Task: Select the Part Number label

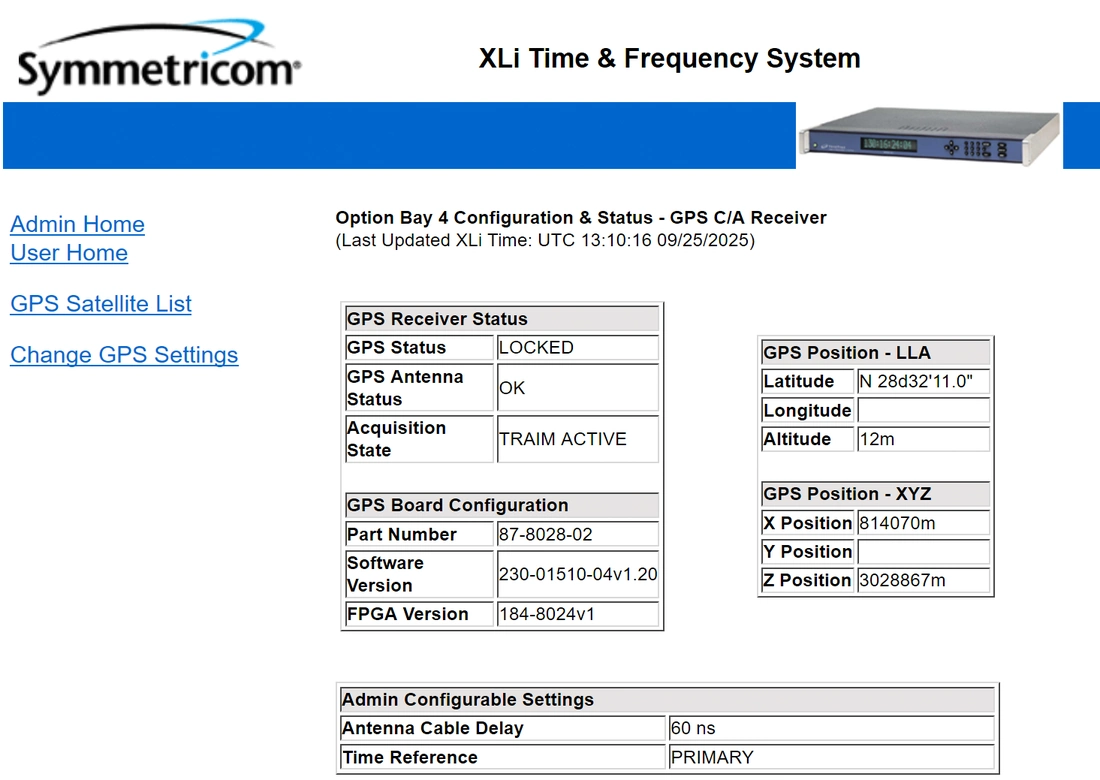Action: tap(420, 534)
